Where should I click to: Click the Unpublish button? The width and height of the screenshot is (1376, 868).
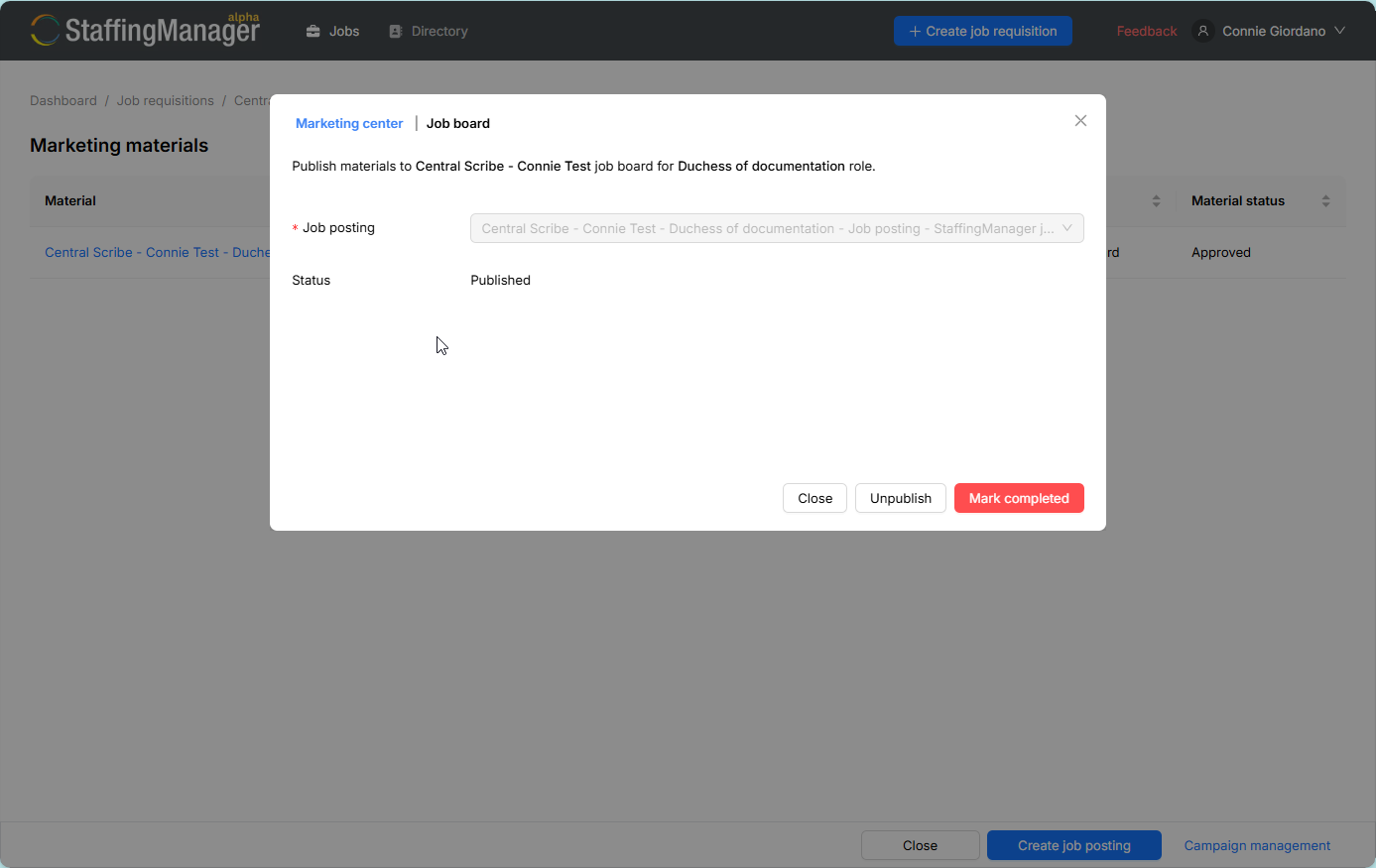pos(901,498)
